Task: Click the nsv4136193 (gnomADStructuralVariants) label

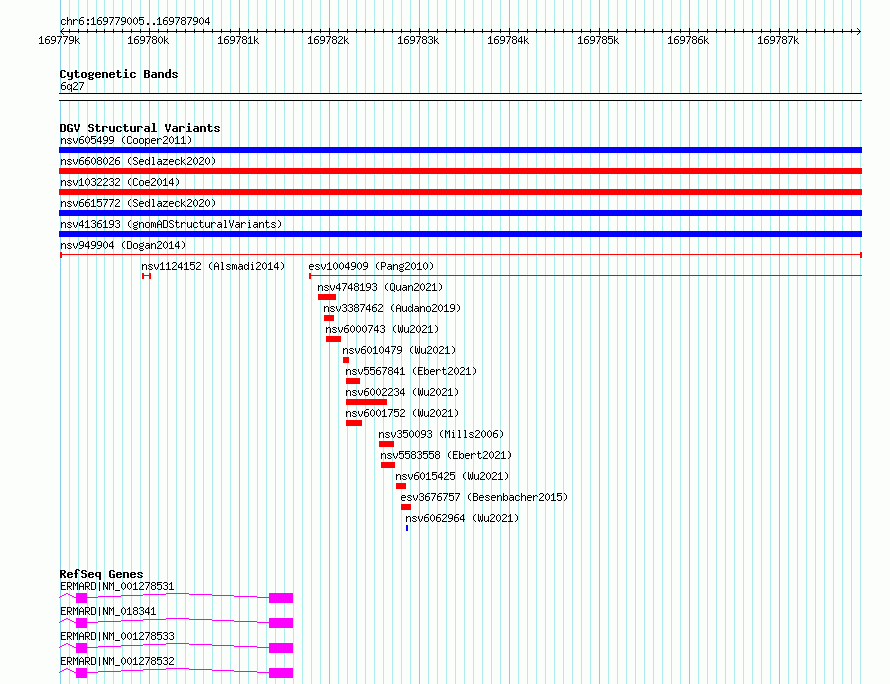Action: 171,224
